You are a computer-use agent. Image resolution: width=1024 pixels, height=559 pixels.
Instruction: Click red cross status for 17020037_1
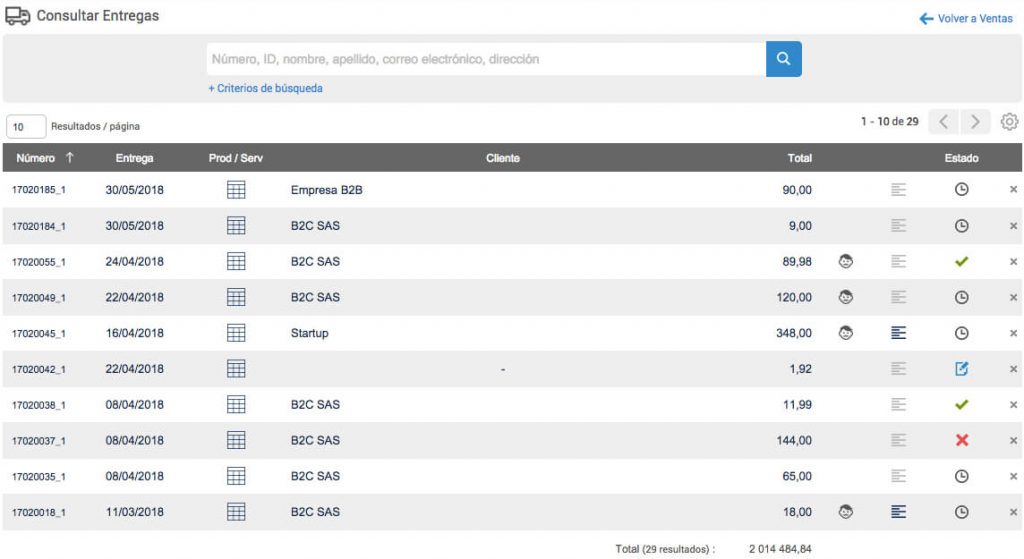961,440
